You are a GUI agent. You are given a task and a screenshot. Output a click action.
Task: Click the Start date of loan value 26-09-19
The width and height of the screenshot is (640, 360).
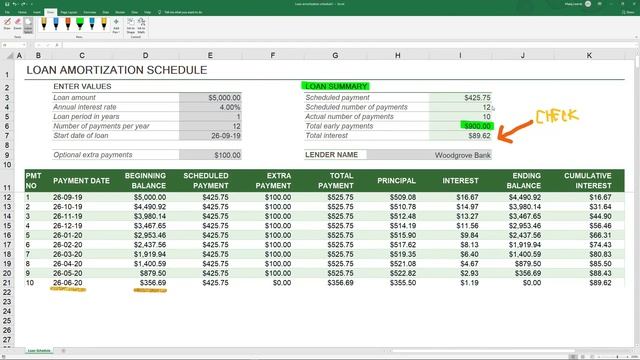coord(210,136)
